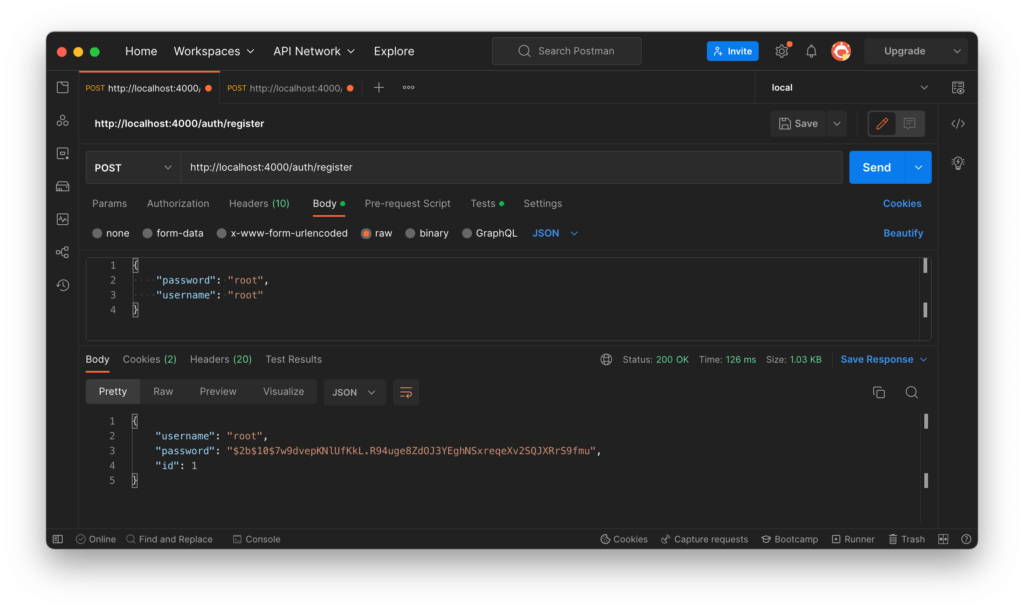Switch to edit mode pencil icon
Screen dimensions: 1024x610
(x=882, y=123)
